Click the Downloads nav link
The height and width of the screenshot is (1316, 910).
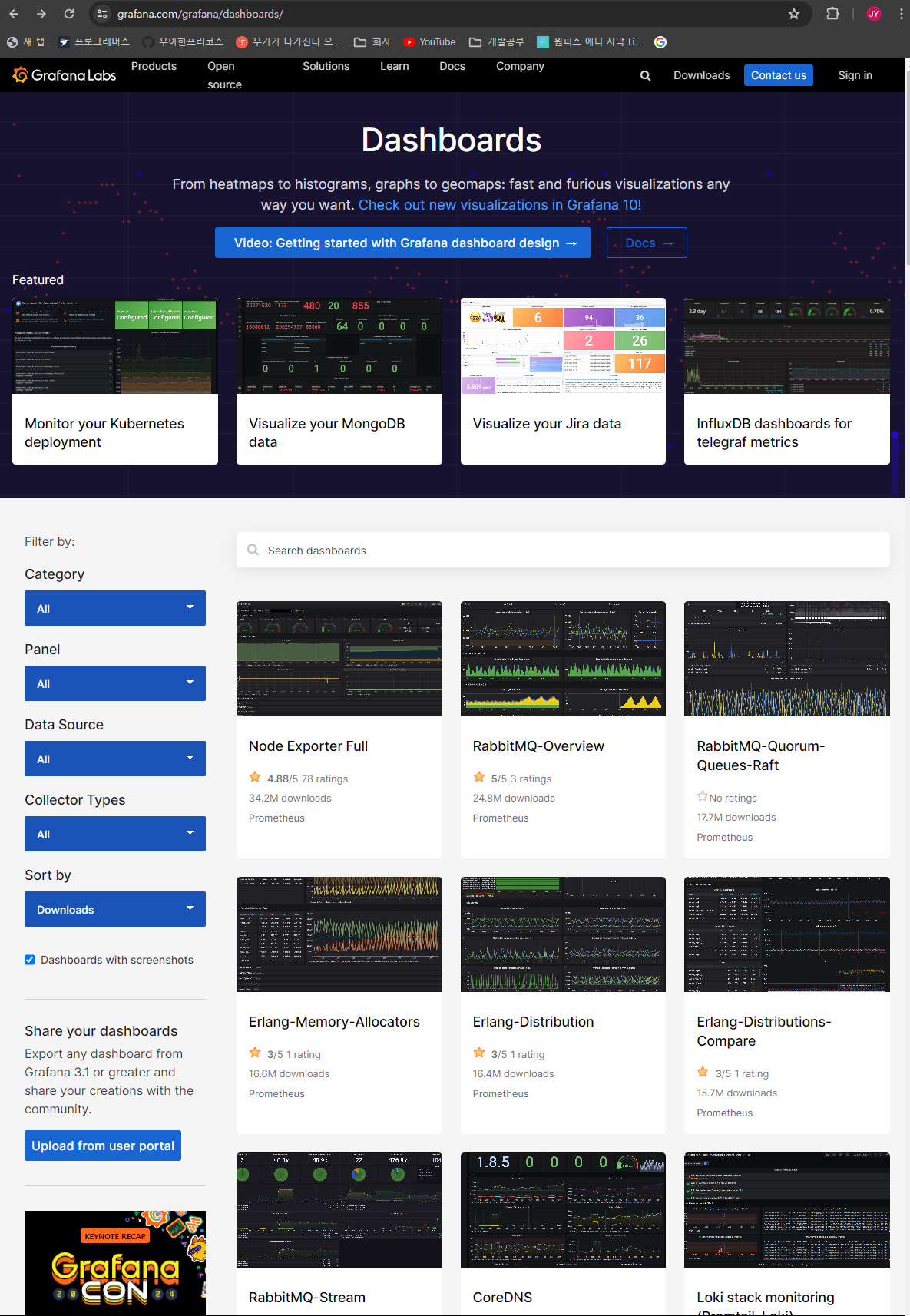(701, 75)
